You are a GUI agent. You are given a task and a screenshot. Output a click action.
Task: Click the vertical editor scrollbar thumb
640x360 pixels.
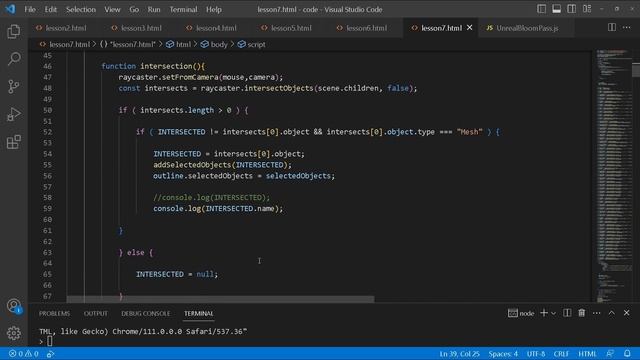click(636, 70)
